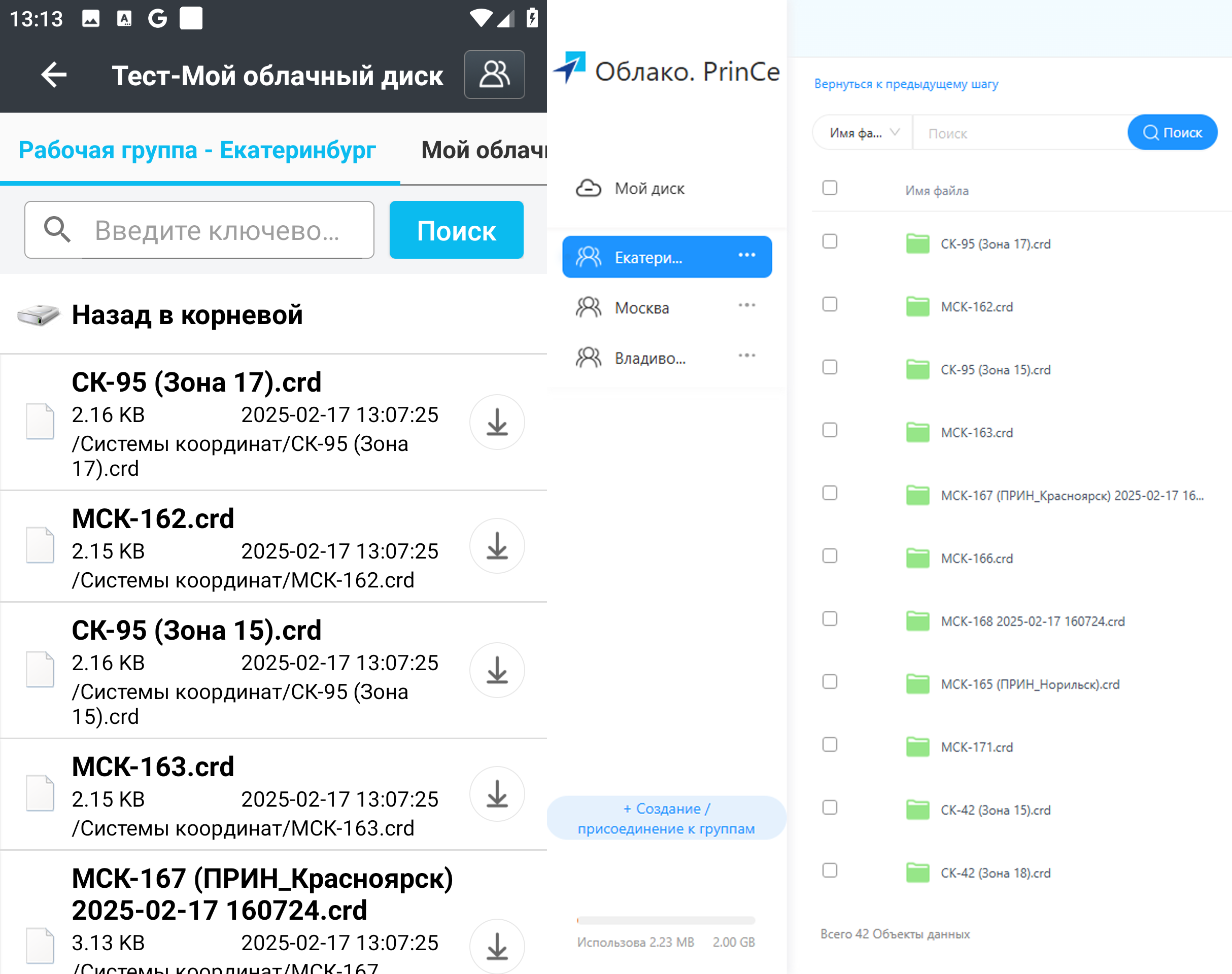Open web row СК-42 (Зона 15).crd by name
The image size is (1232, 974).
(996, 810)
